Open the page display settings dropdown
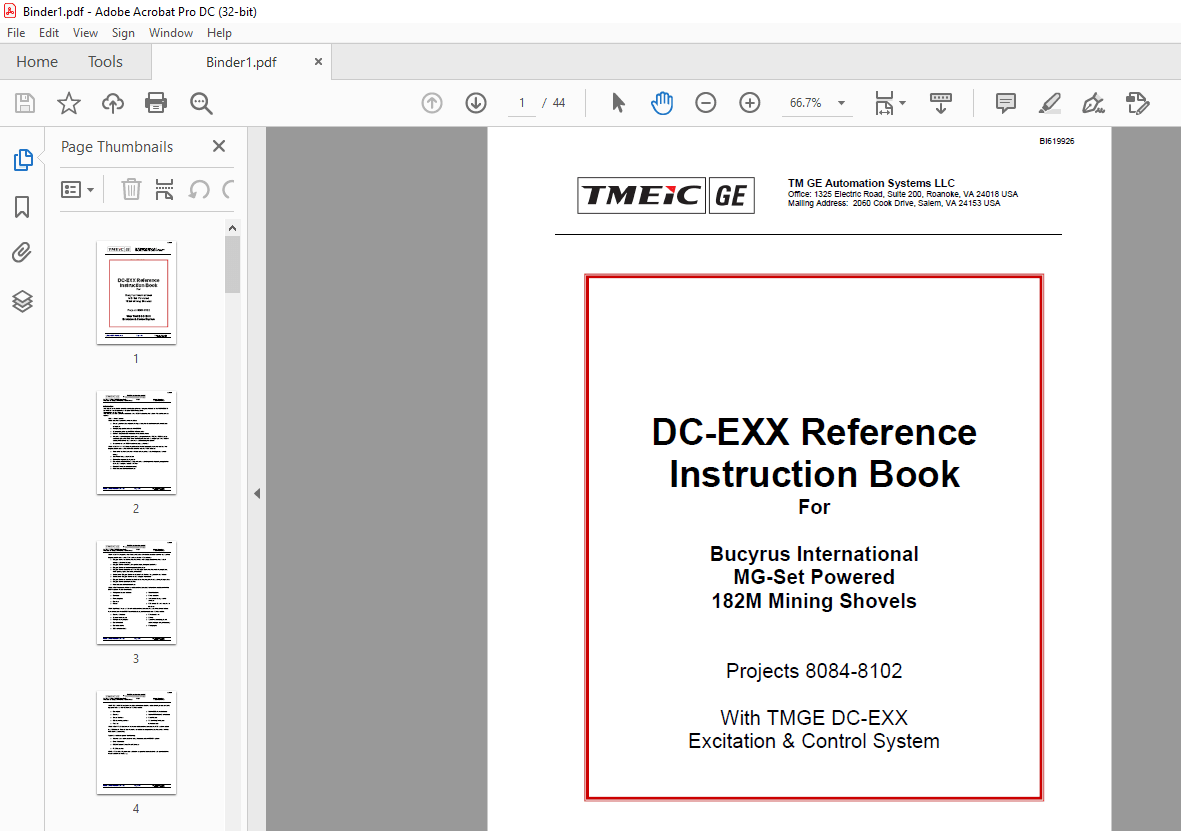The width and height of the screenshot is (1181, 831). [x=890, y=103]
